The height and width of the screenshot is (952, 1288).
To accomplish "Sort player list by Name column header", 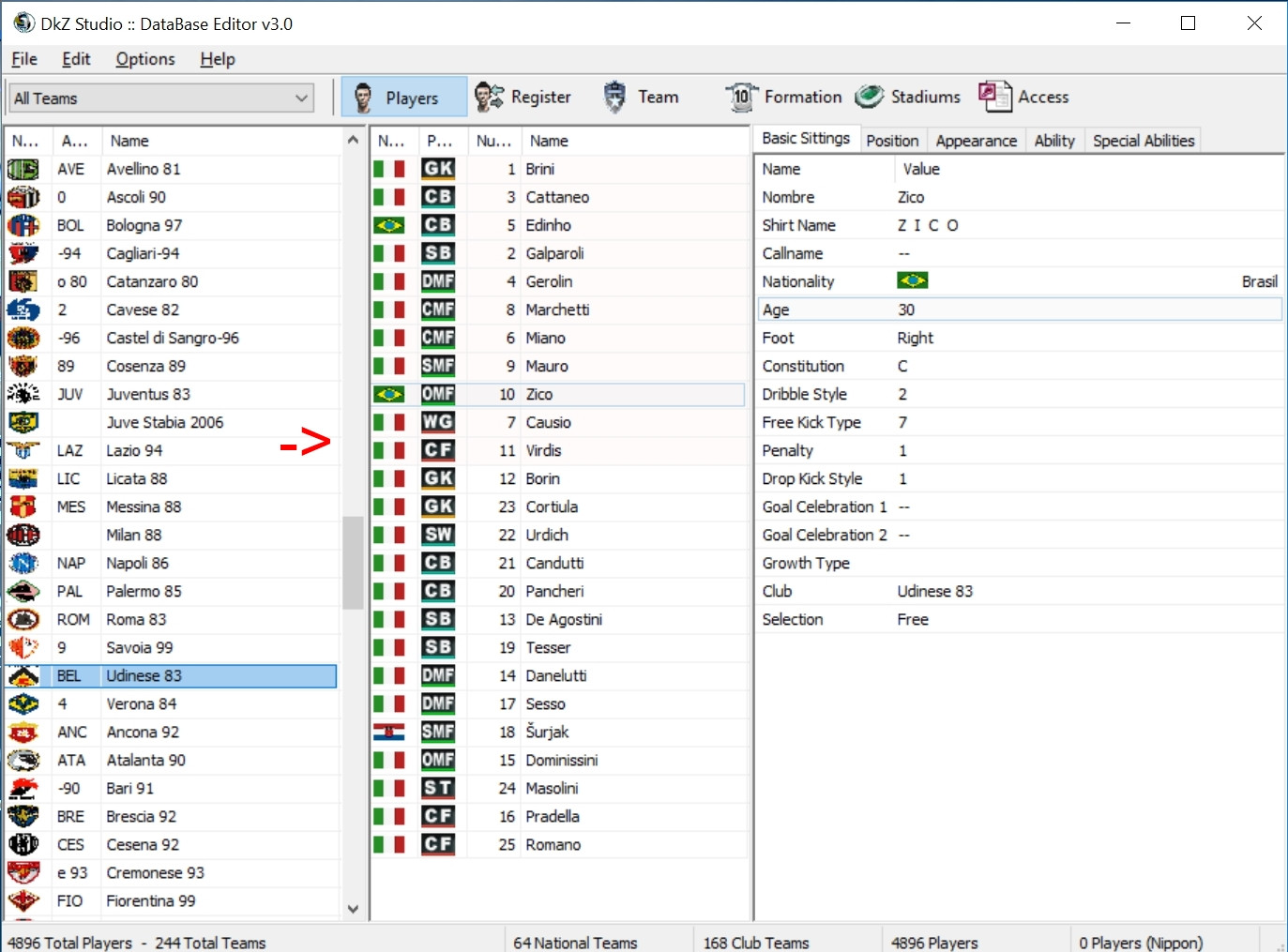I will (634, 141).
